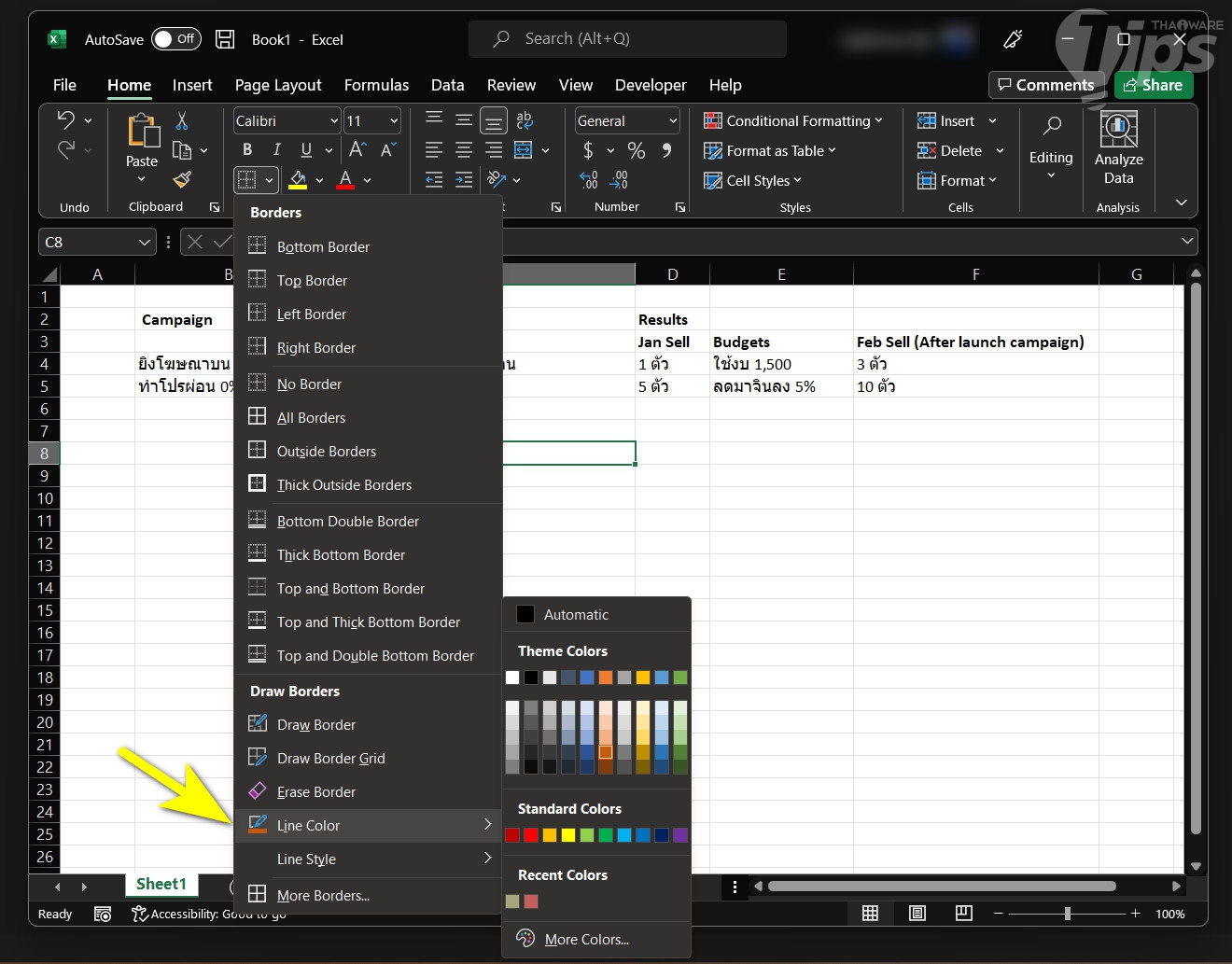Toggle Underline formatting button
Screen dimensions: 1232x964
tap(306, 150)
